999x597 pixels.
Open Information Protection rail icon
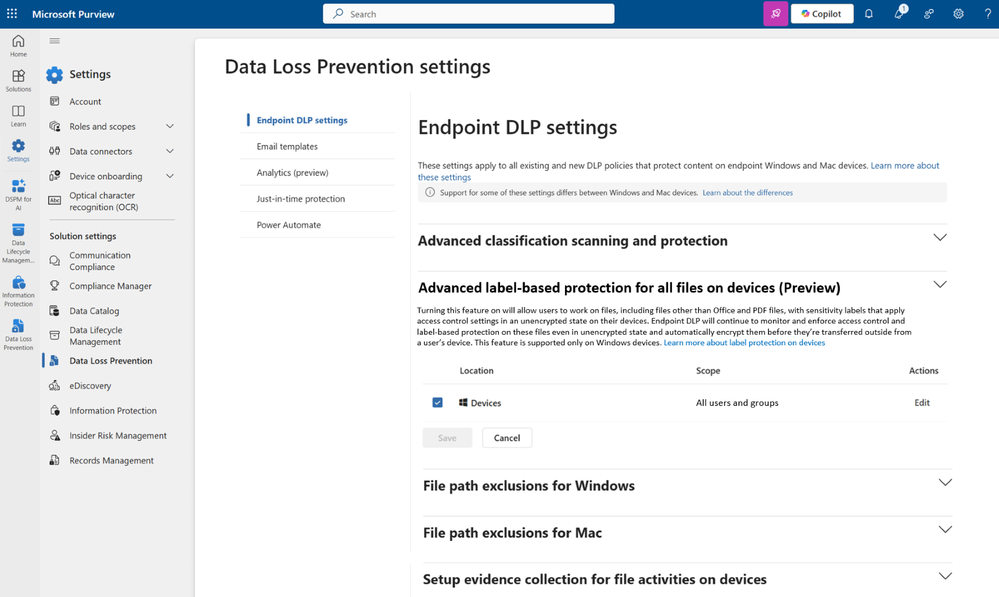coord(18,291)
